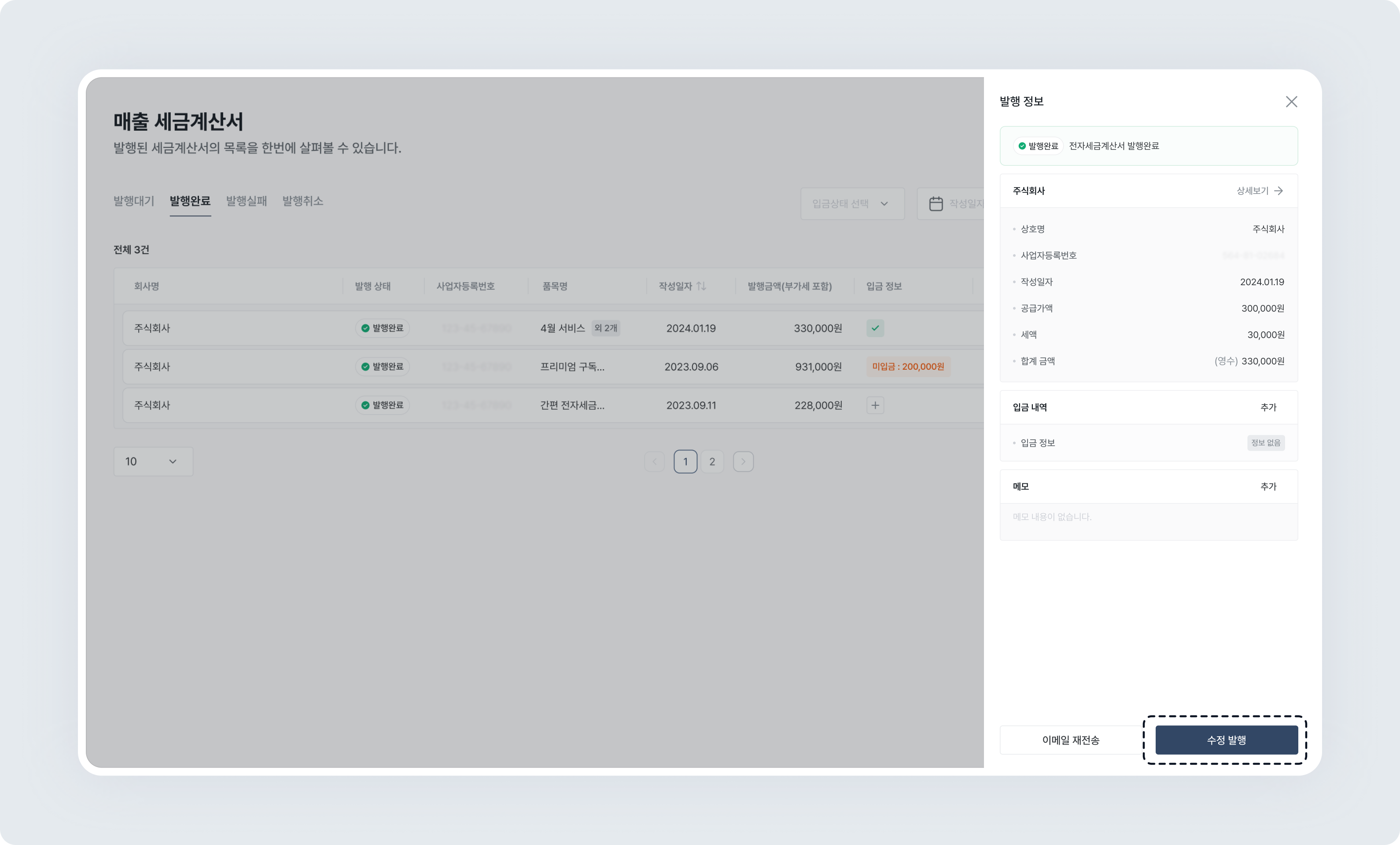
Task: Click the 정보 없음 badge under 입금 내역
Action: [x=1266, y=442]
